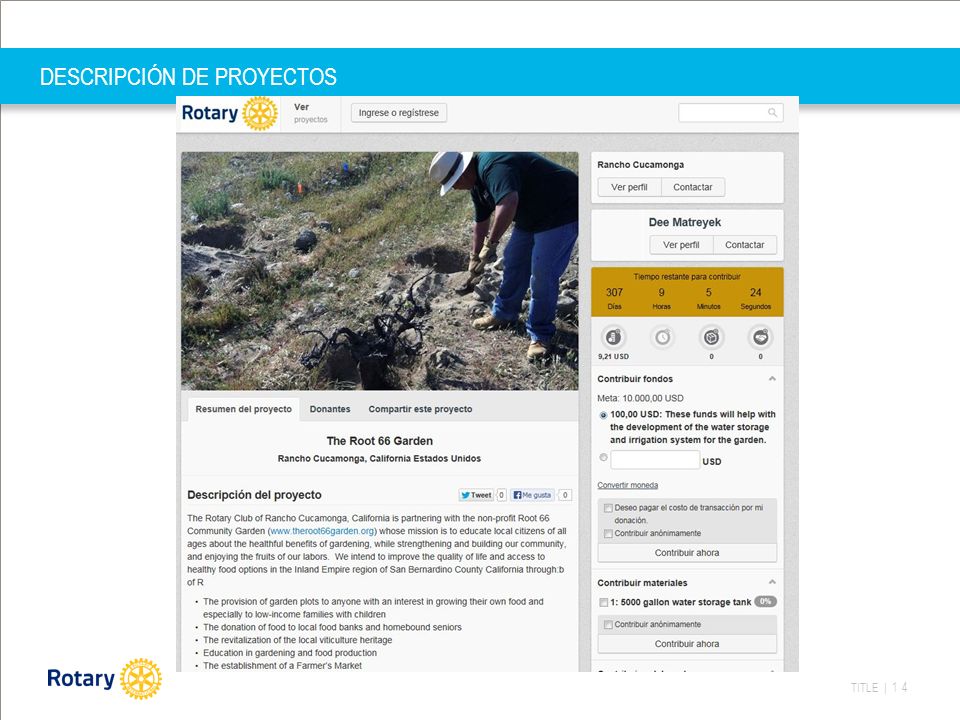Click the custom USD amount input field
The height and width of the screenshot is (720, 960).
(655, 460)
